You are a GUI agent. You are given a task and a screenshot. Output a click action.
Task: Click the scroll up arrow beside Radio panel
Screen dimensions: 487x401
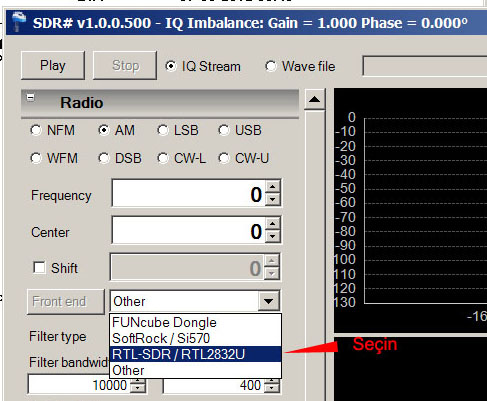pyautogui.click(x=315, y=99)
